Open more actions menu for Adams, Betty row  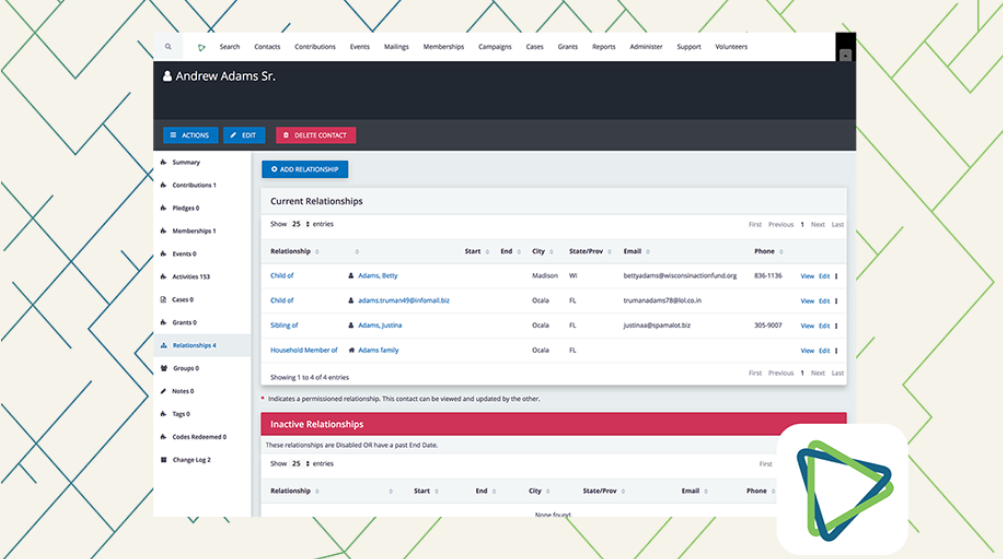836,276
